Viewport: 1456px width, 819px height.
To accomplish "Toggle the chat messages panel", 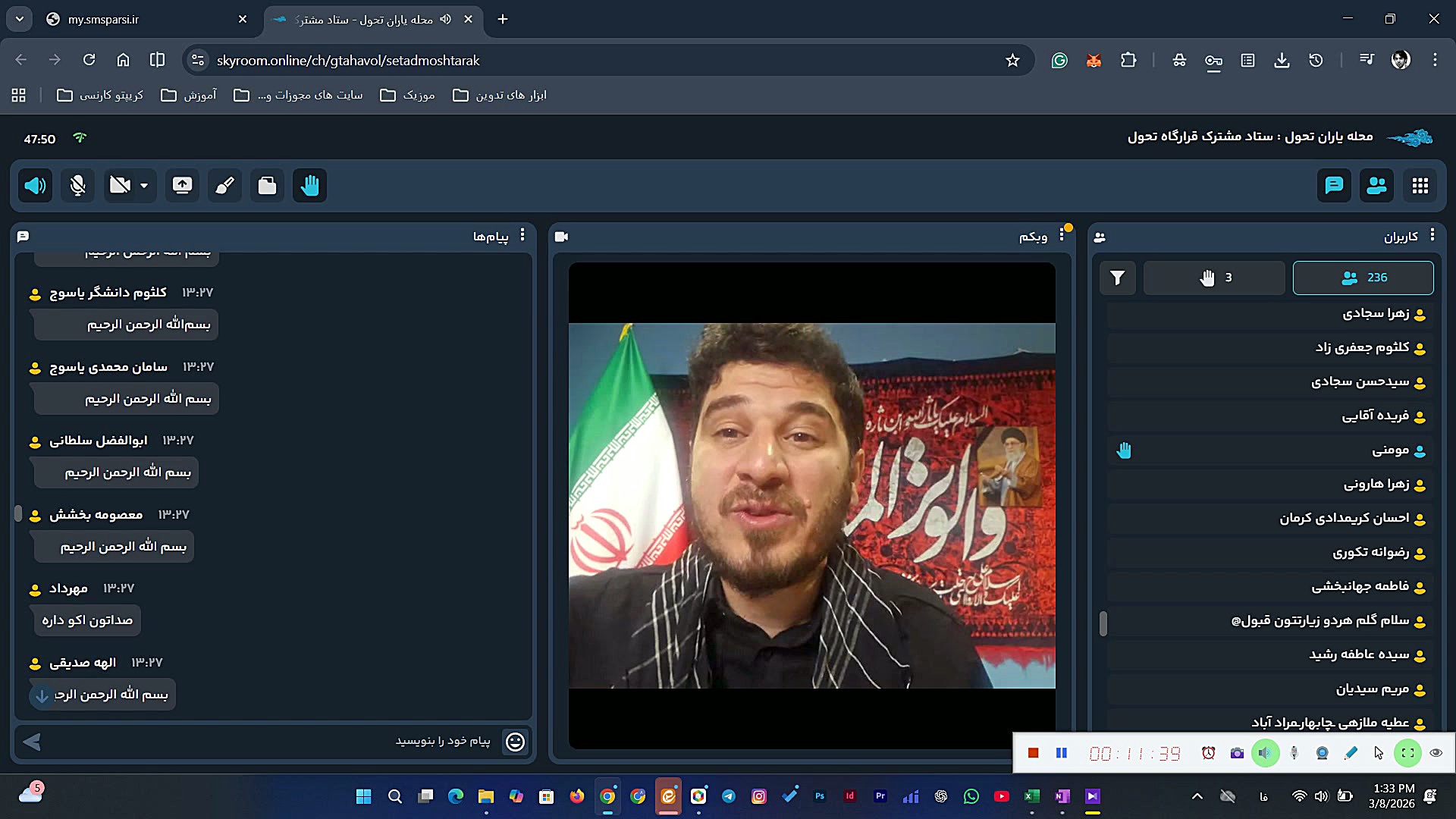I will [1334, 186].
